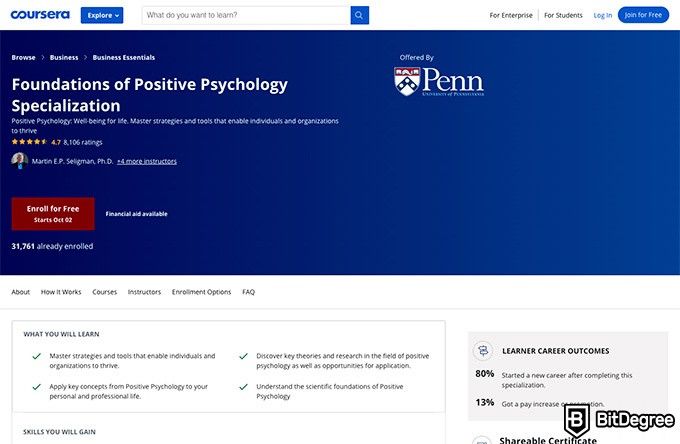
Task: Click Financial aid available link
Action: coord(137,214)
